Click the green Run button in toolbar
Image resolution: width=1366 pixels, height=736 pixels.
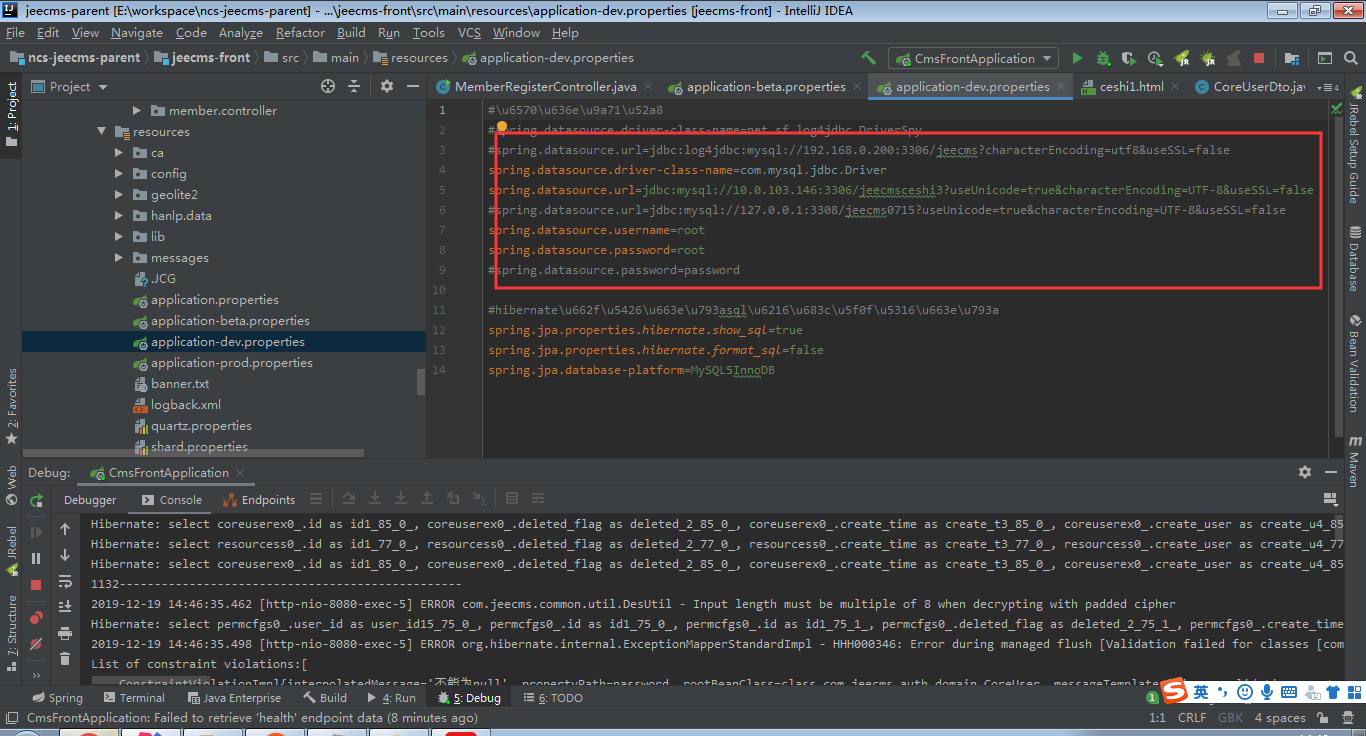tap(1077, 59)
